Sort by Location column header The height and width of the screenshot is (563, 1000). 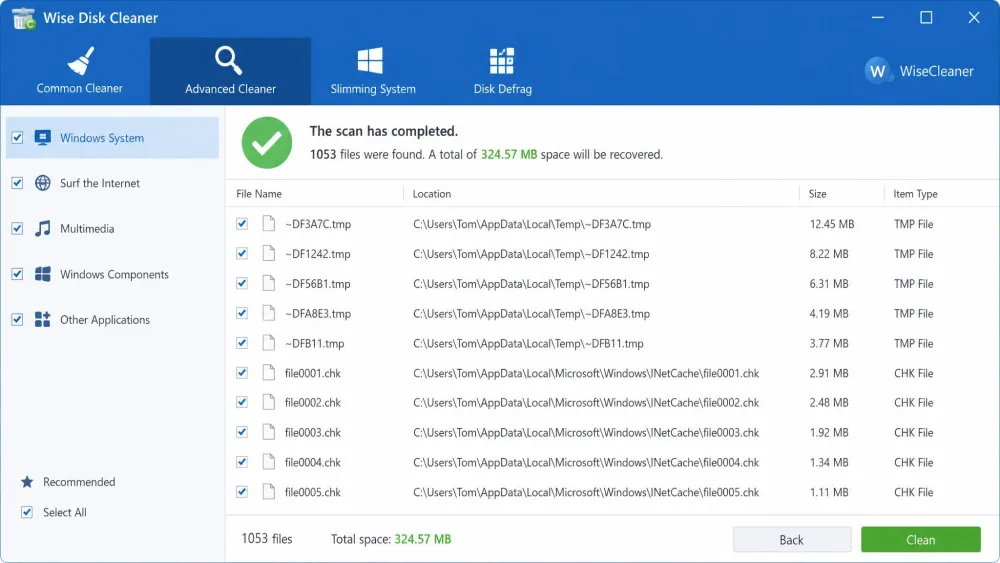(432, 194)
